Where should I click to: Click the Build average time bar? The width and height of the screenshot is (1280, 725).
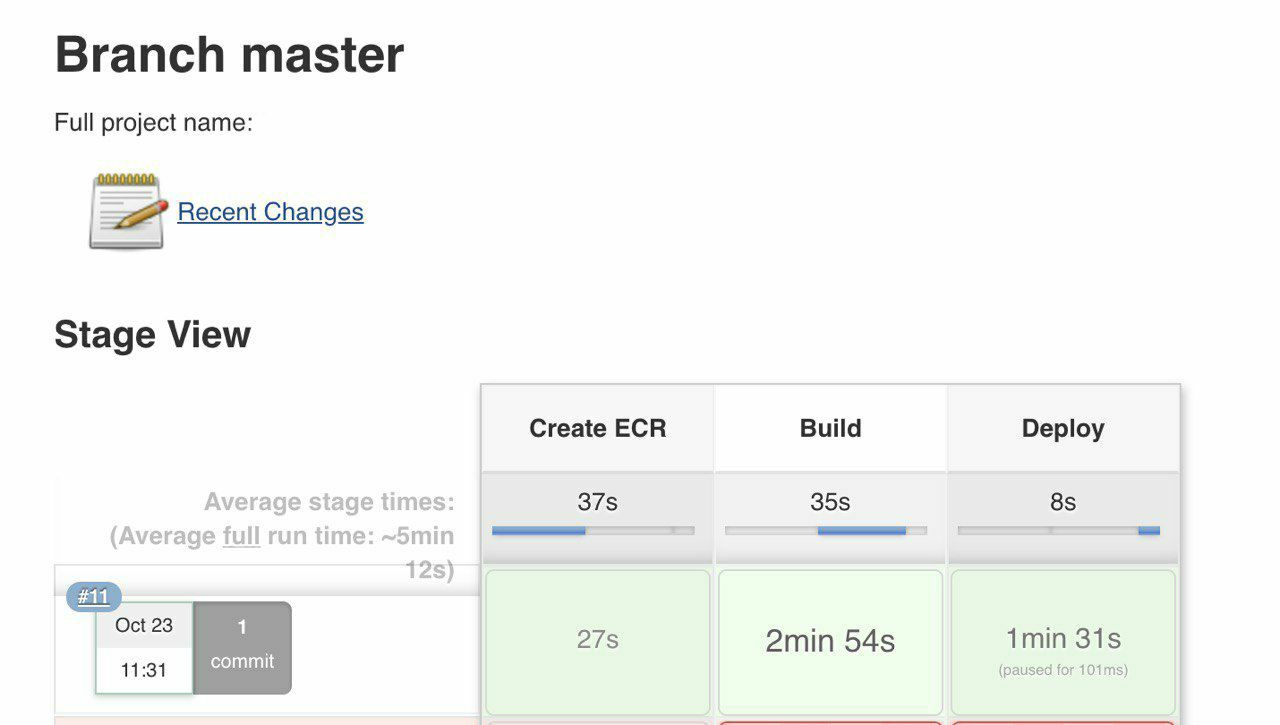826,531
